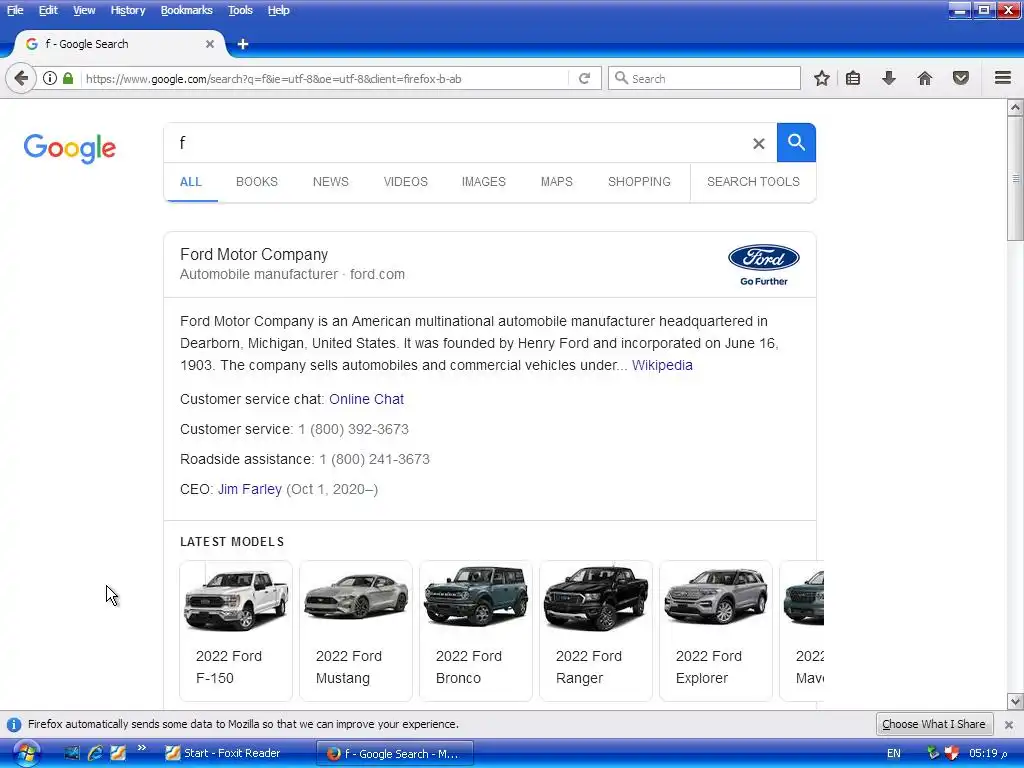Viewport: 1024px width, 768px height.
Task: Focus the Firefox Search toolbar field
Action: [x=705, y=78]
